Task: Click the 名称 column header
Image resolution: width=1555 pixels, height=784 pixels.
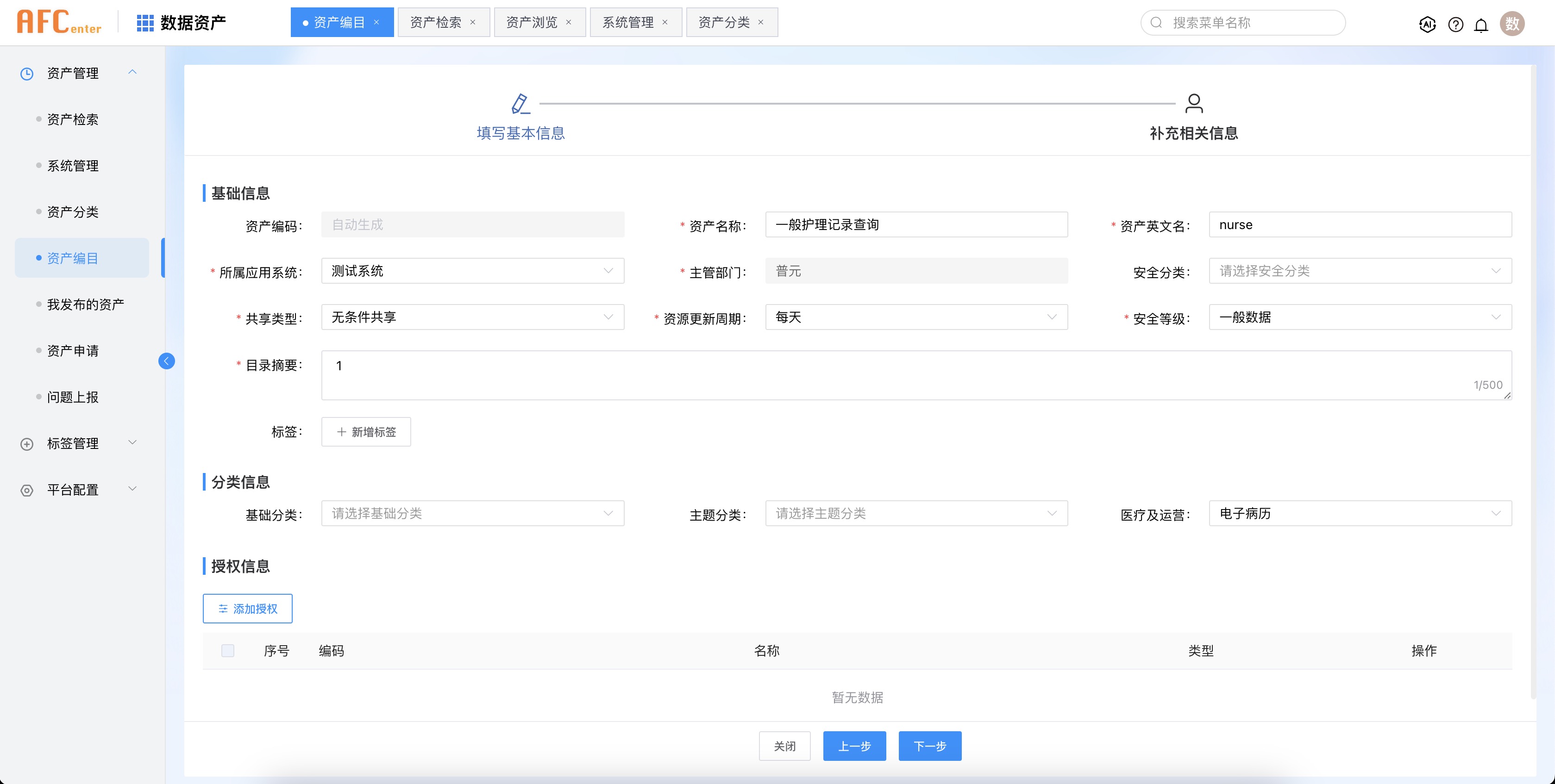Action: pyautogui.click(x=767, y=651)
